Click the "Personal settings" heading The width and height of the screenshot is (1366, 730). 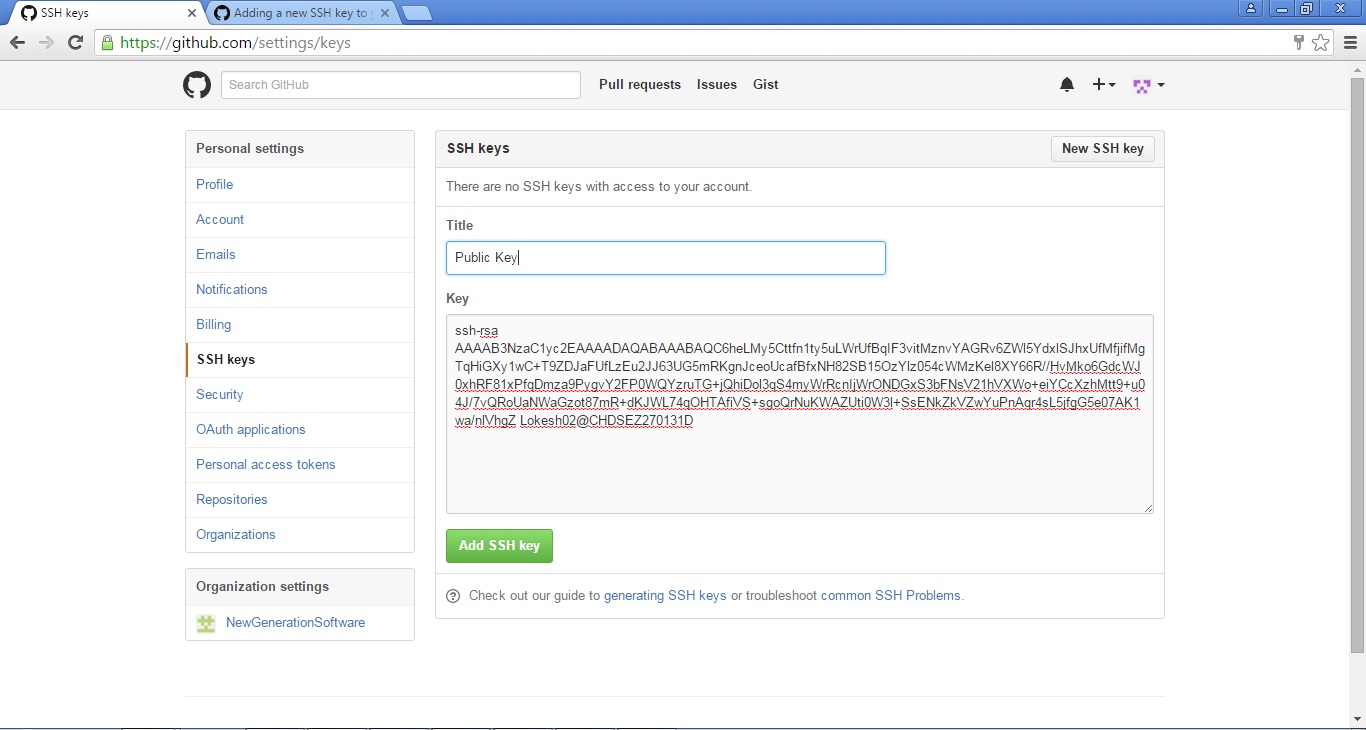[x=250, y=149]
